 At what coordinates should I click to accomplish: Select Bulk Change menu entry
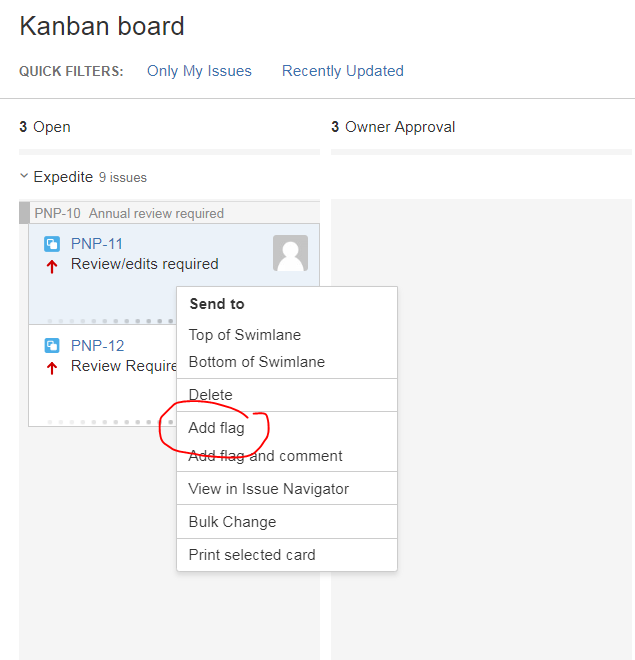coord(232,522)
